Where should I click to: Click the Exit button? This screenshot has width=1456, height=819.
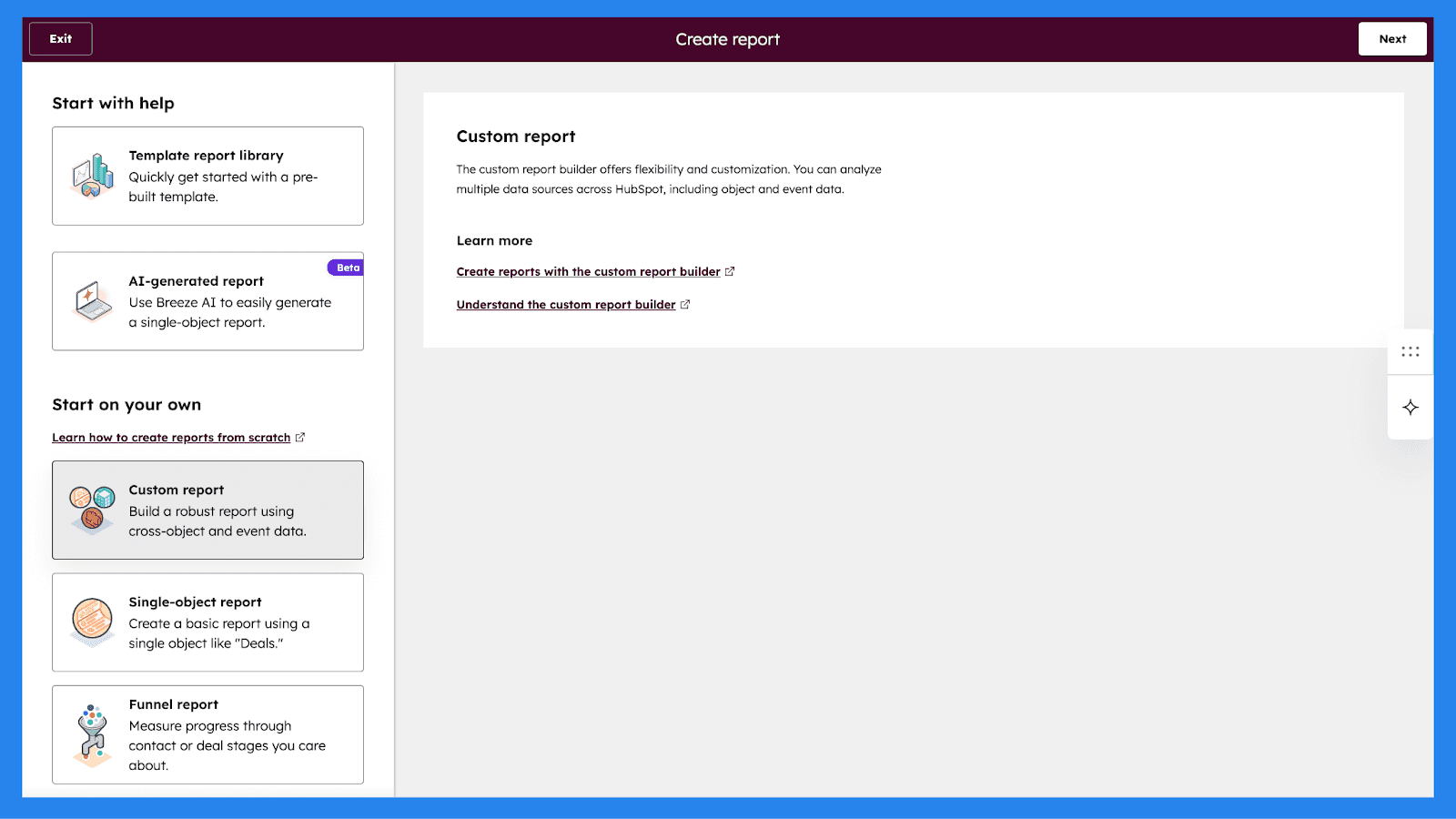pos(60,38)
